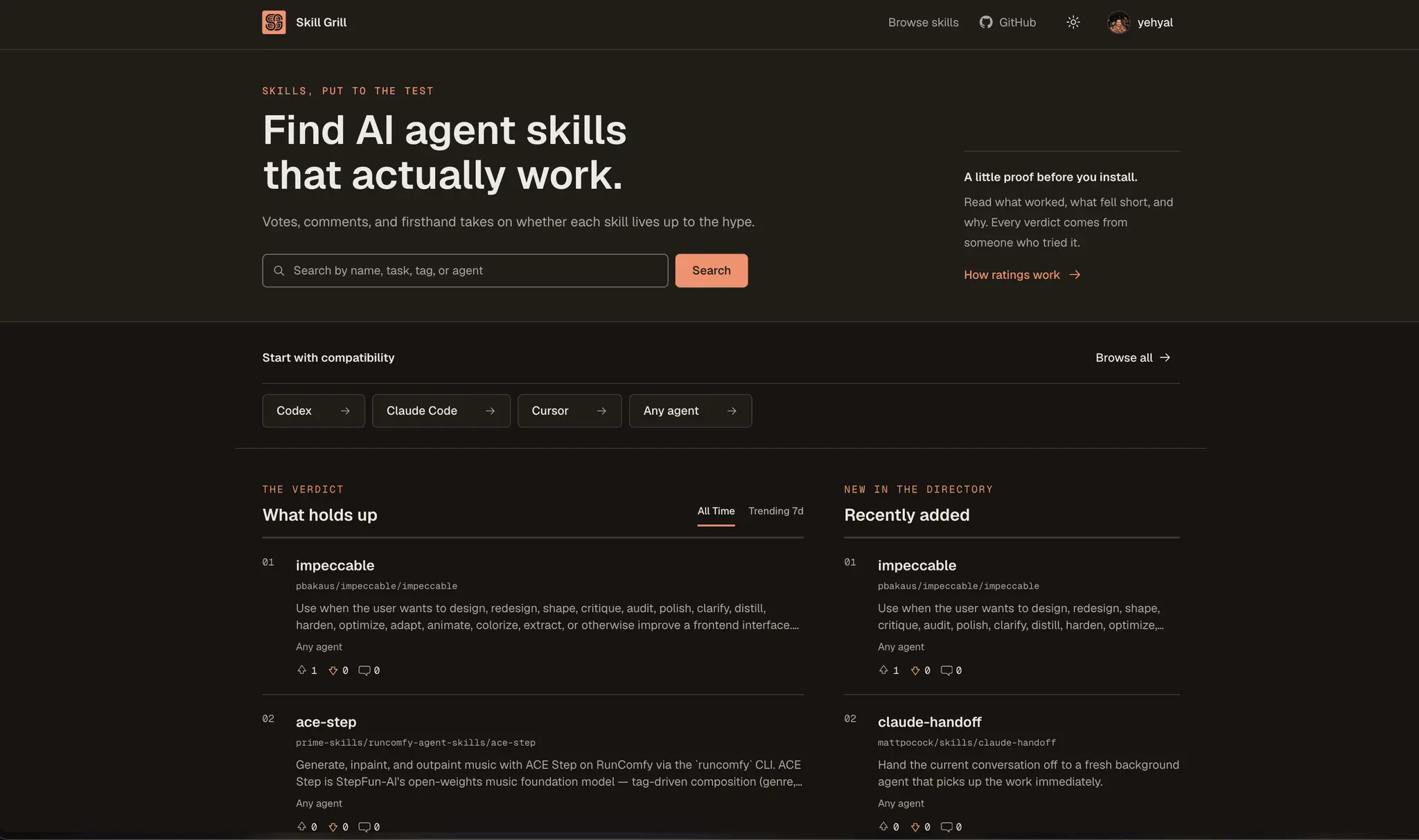Open comments on ace-step skill
Image resolution: width=1419 pixels, height=840 pixels.
369,827
